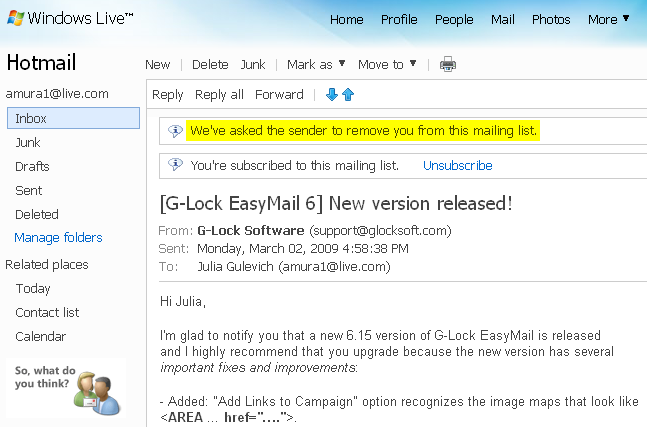Open the 'So, what do you think?' feedback image
This screenshot has height=427, width=647.
click(66, 389)
